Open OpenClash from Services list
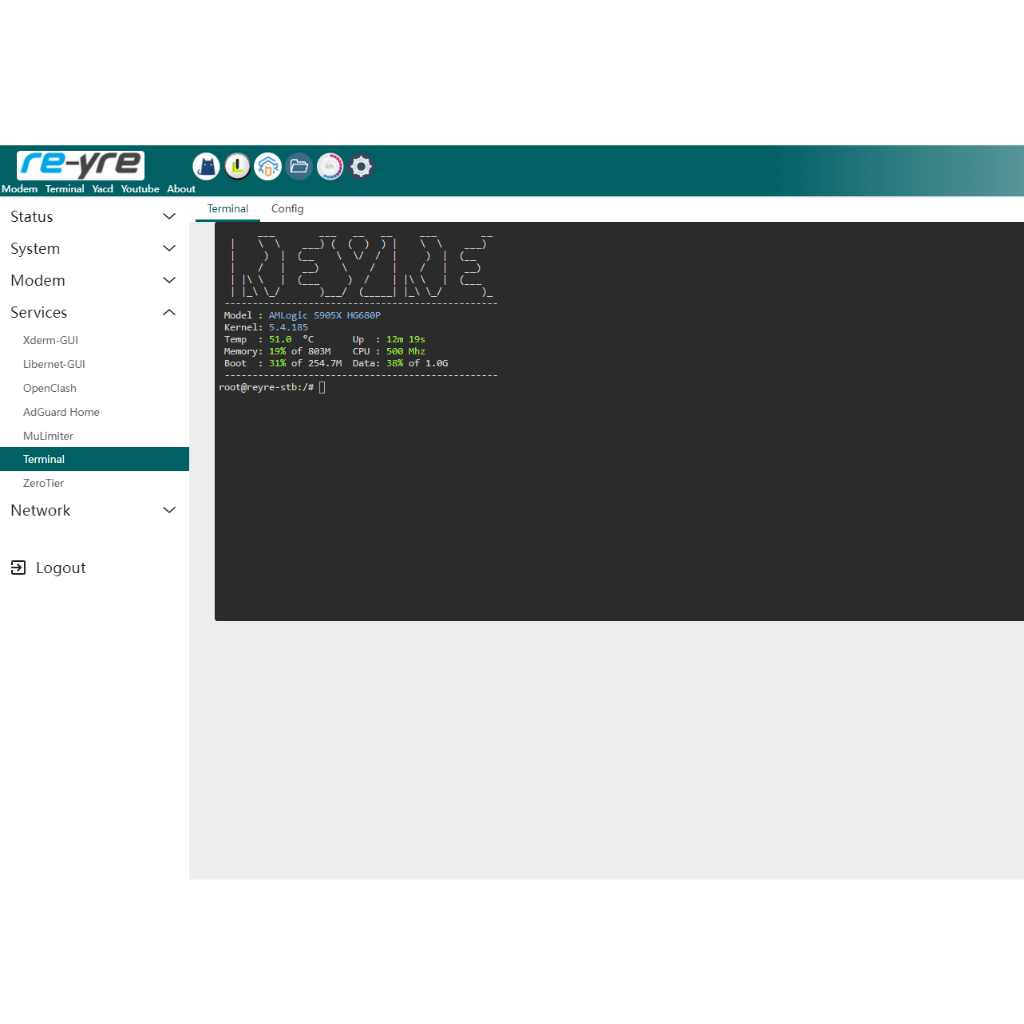Image resolution: width=1024 pixels, height=1024 pixels. (x=50, y=388)
